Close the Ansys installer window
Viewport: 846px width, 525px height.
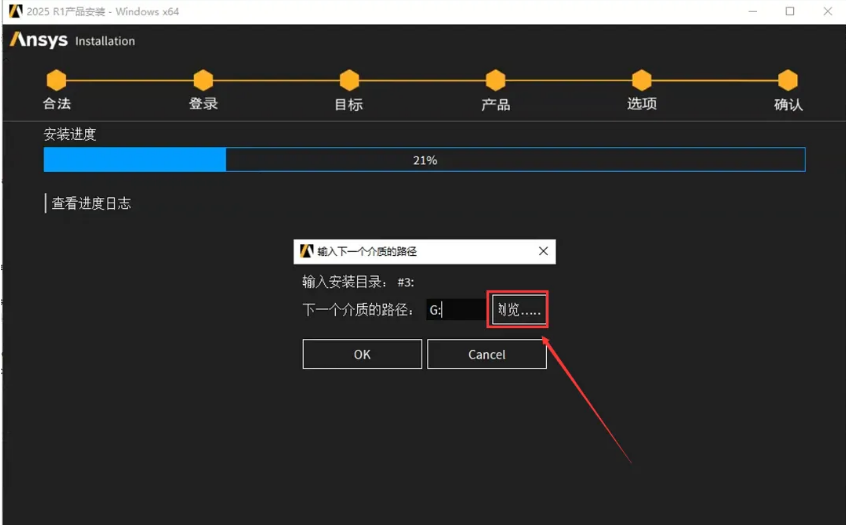(x=828, y=11)
